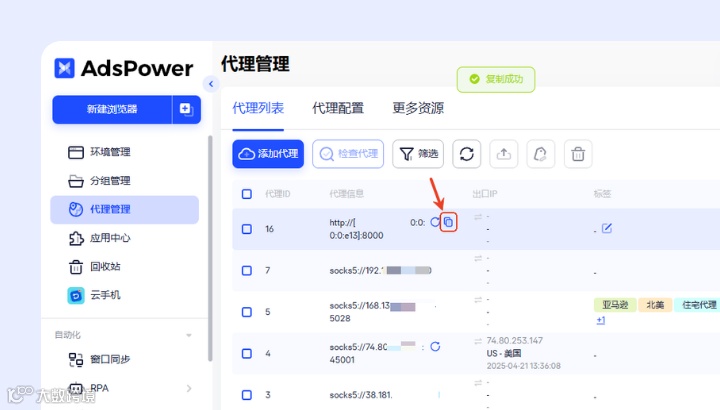Viewport: 720px width, 410px height.
Task: Switch to the 更多资源 tab
Action: (x=418, y=108)
